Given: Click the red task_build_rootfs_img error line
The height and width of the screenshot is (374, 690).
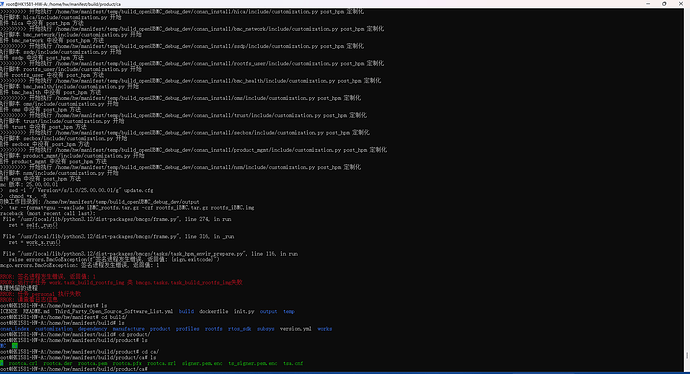Looking at the screenshot, I should (121, 282).
